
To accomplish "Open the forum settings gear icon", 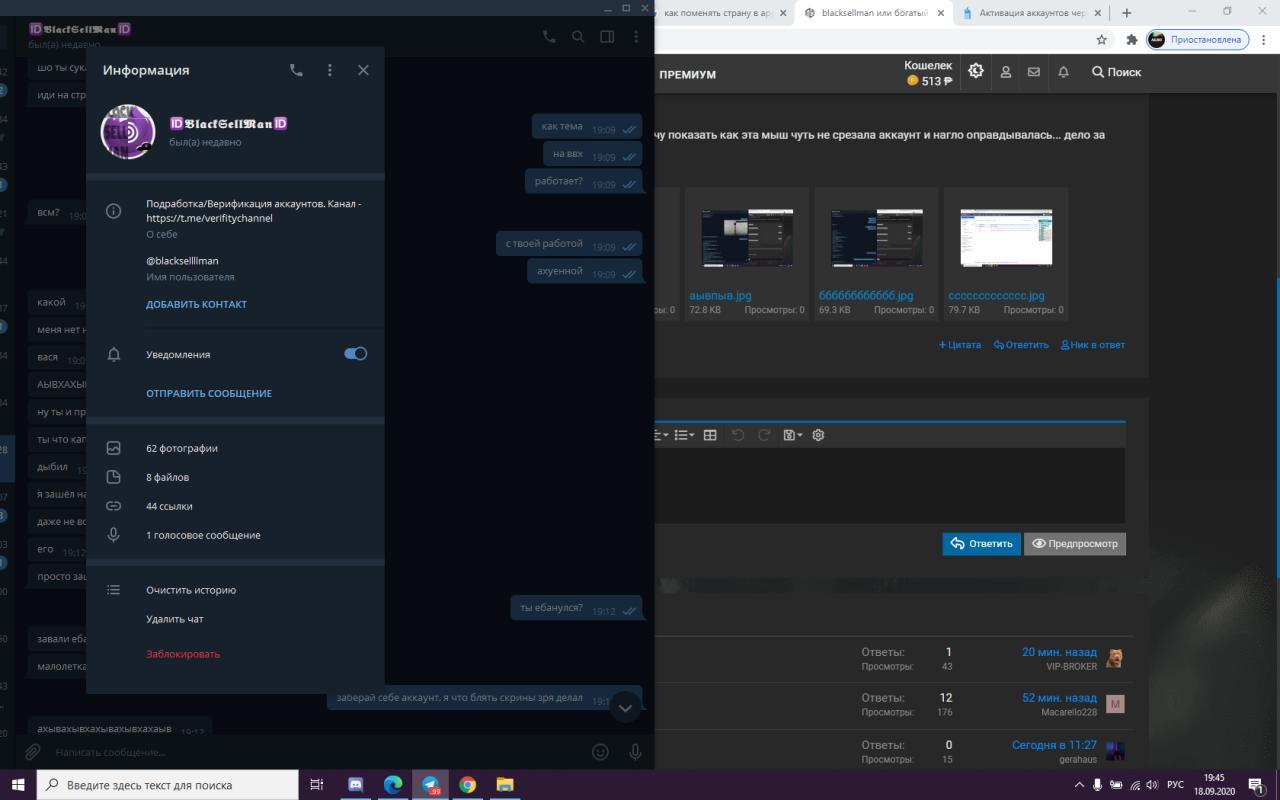I will tap(976, 71).
